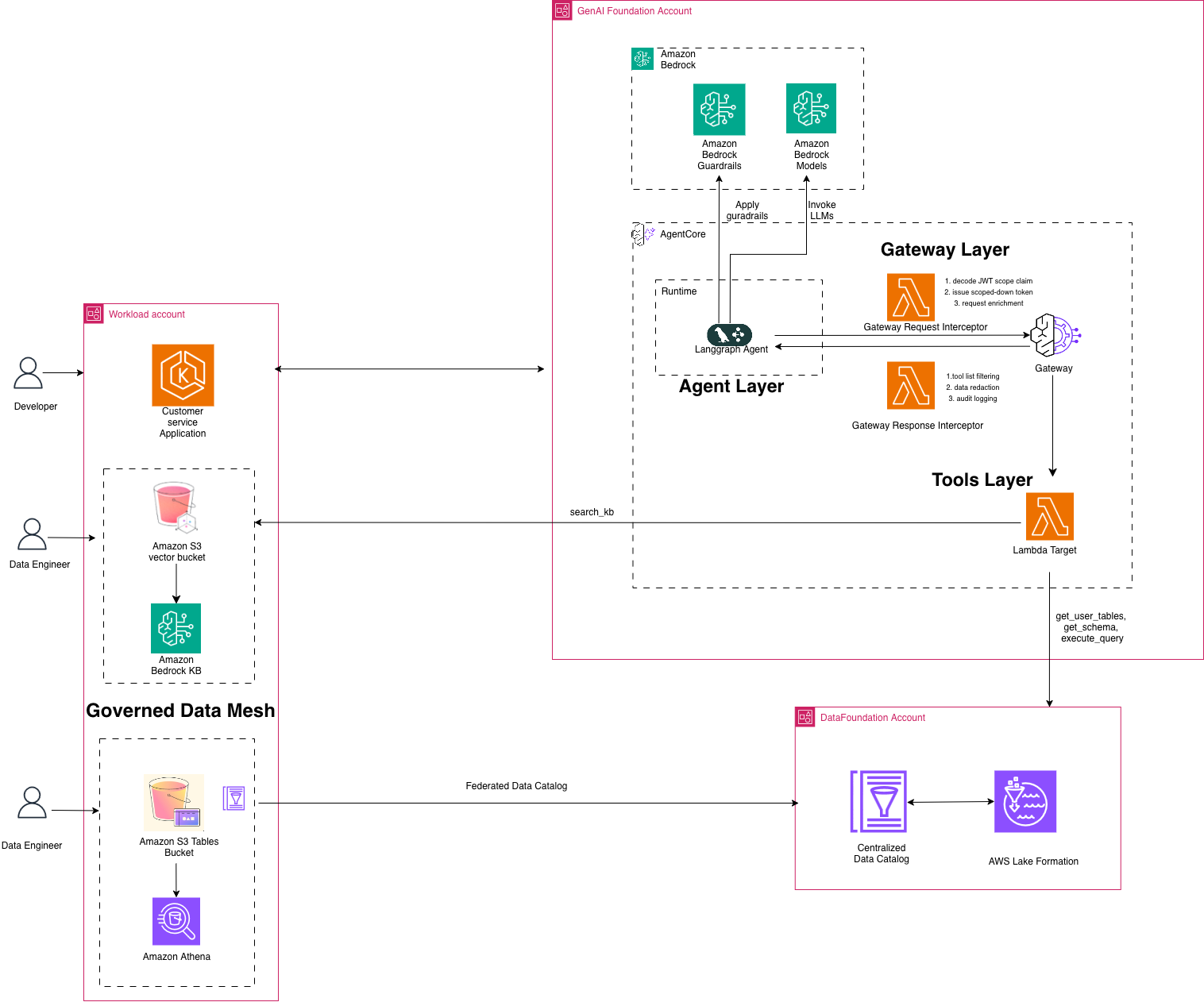Select the Customer service Application icon
Screen dimensions: 1204x1002
(183, 375)
